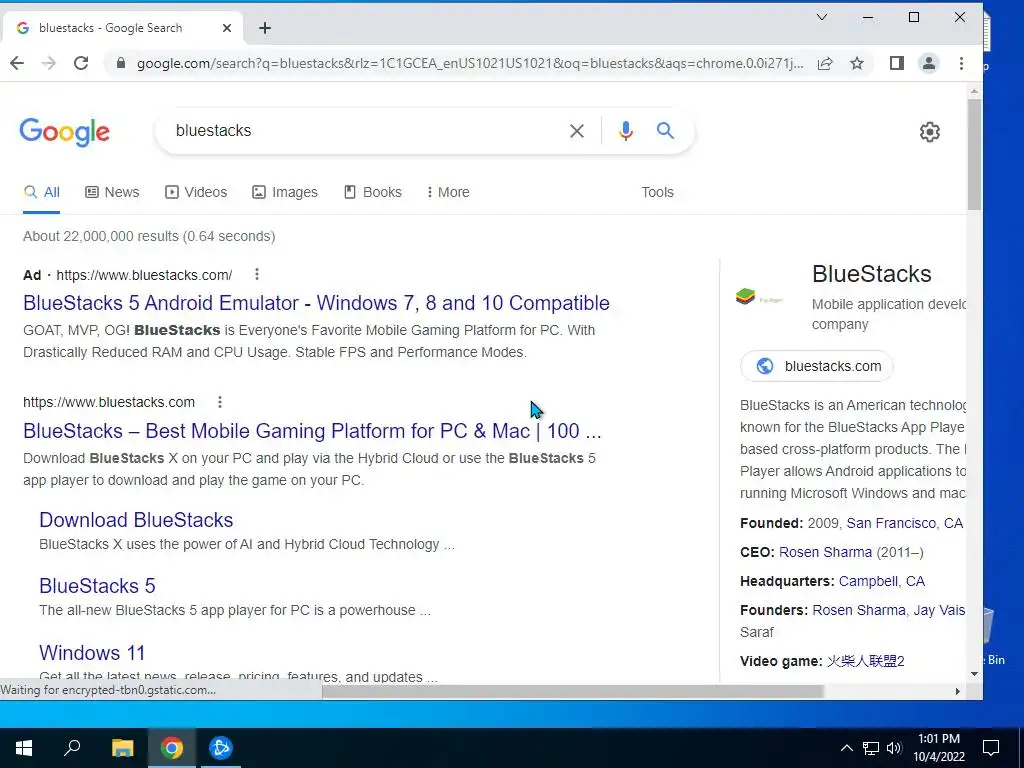Open Windows taskbar search
Image resolution: width=1024 pixels, height=768 pixels.
pyautogui.click(x=72, y=748)
